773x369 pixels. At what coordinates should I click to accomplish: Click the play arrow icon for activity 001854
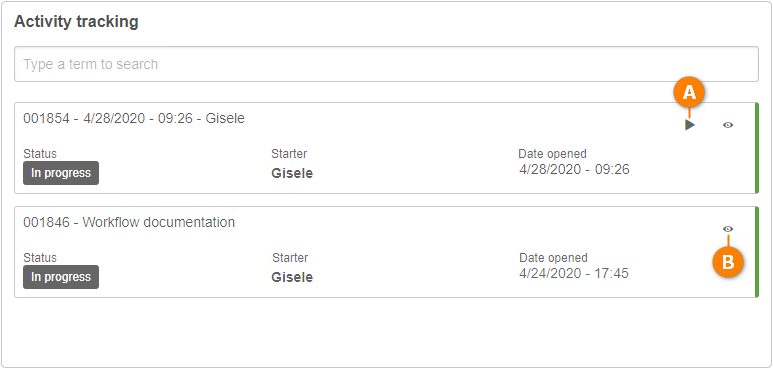click(690, 125)
